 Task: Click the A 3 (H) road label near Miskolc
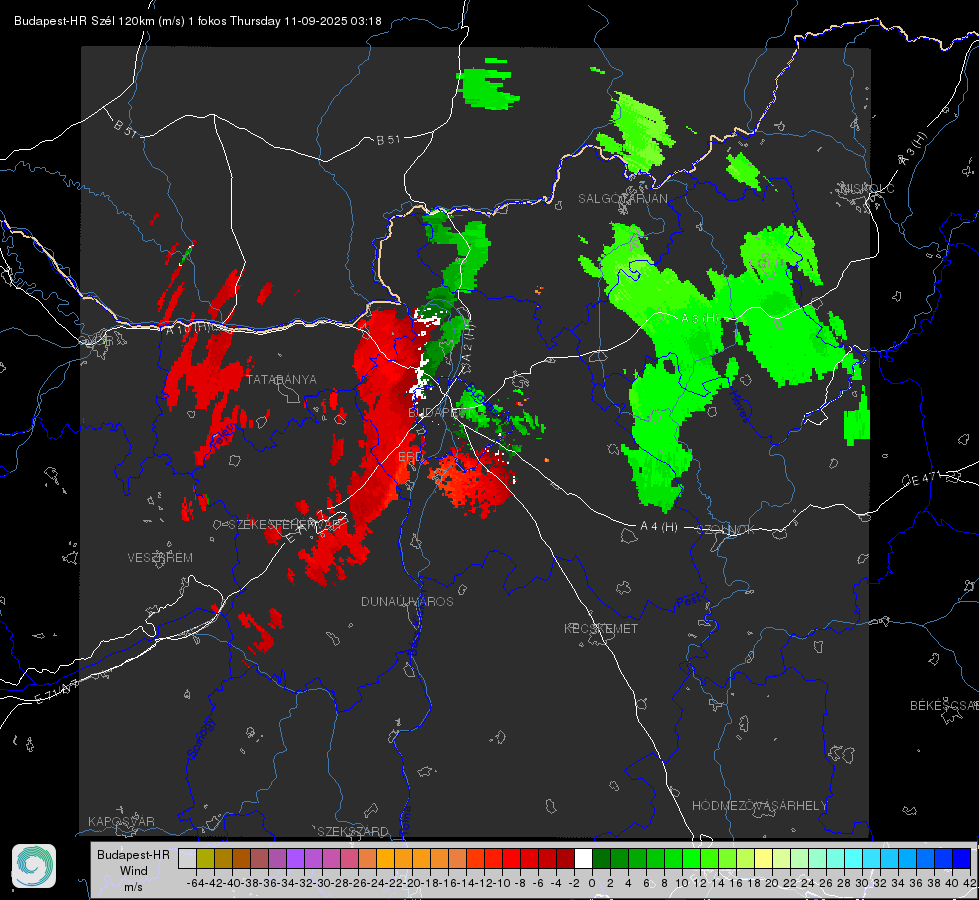(x=913, y=149)
